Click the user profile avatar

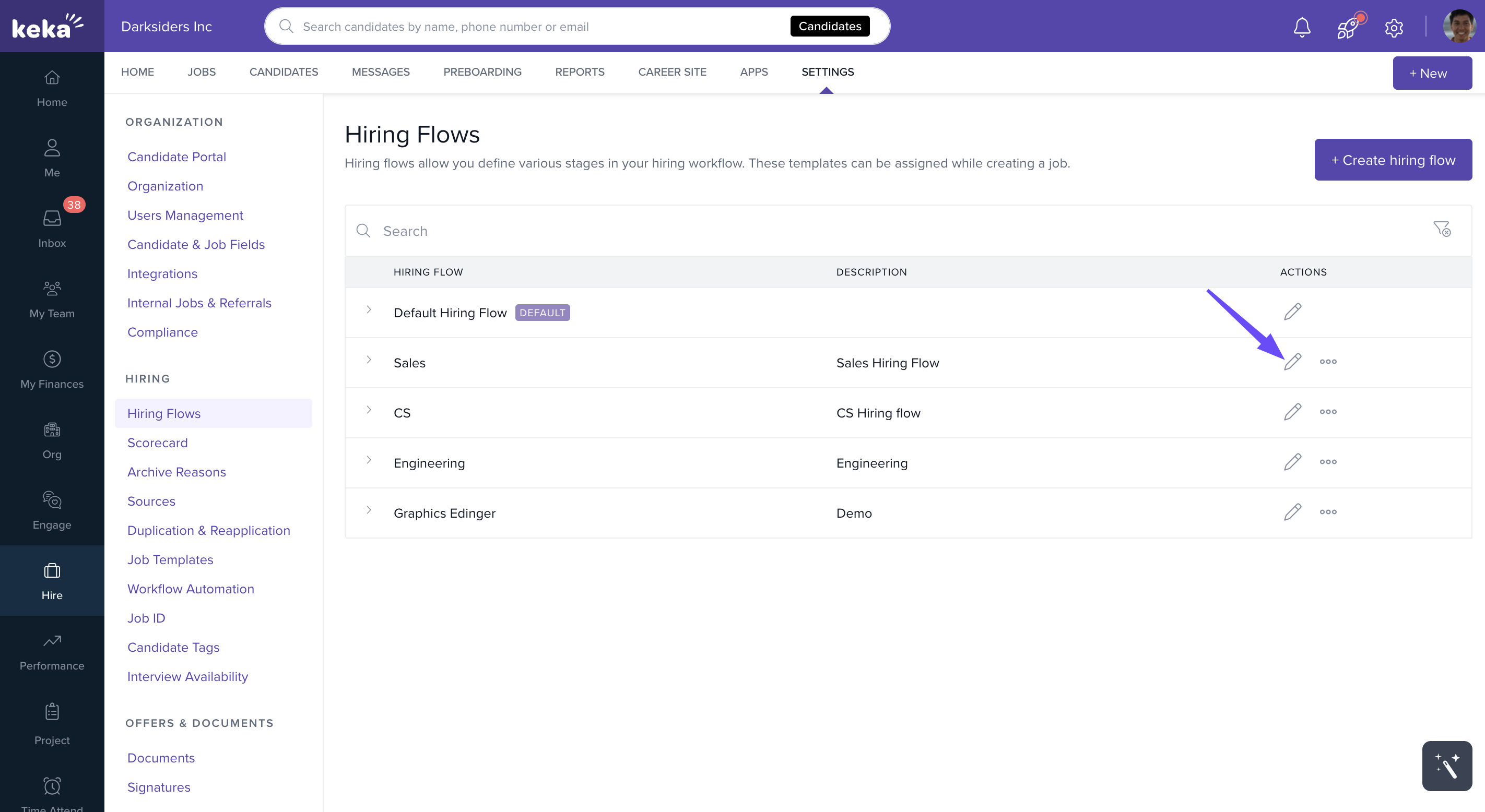click(x=1458, y=27)
